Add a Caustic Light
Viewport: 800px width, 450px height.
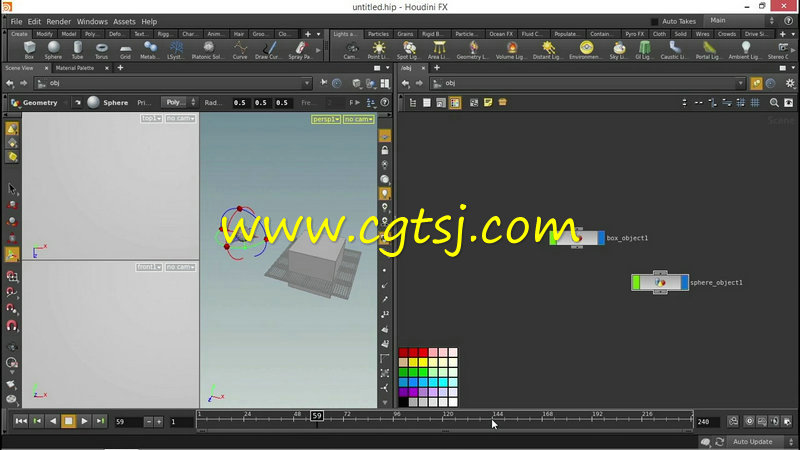point(674,50)
